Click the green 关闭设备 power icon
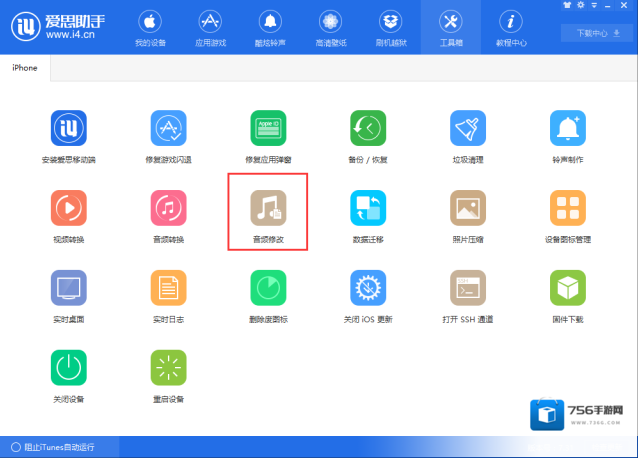This screenshot has height=458, width=638. (69, 367)
